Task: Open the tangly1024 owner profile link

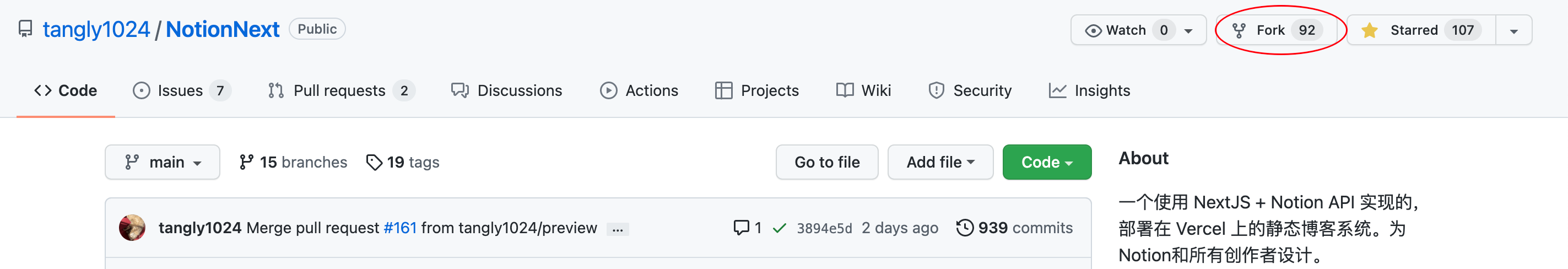Action: pyautogui.click(x=95, y=29)
